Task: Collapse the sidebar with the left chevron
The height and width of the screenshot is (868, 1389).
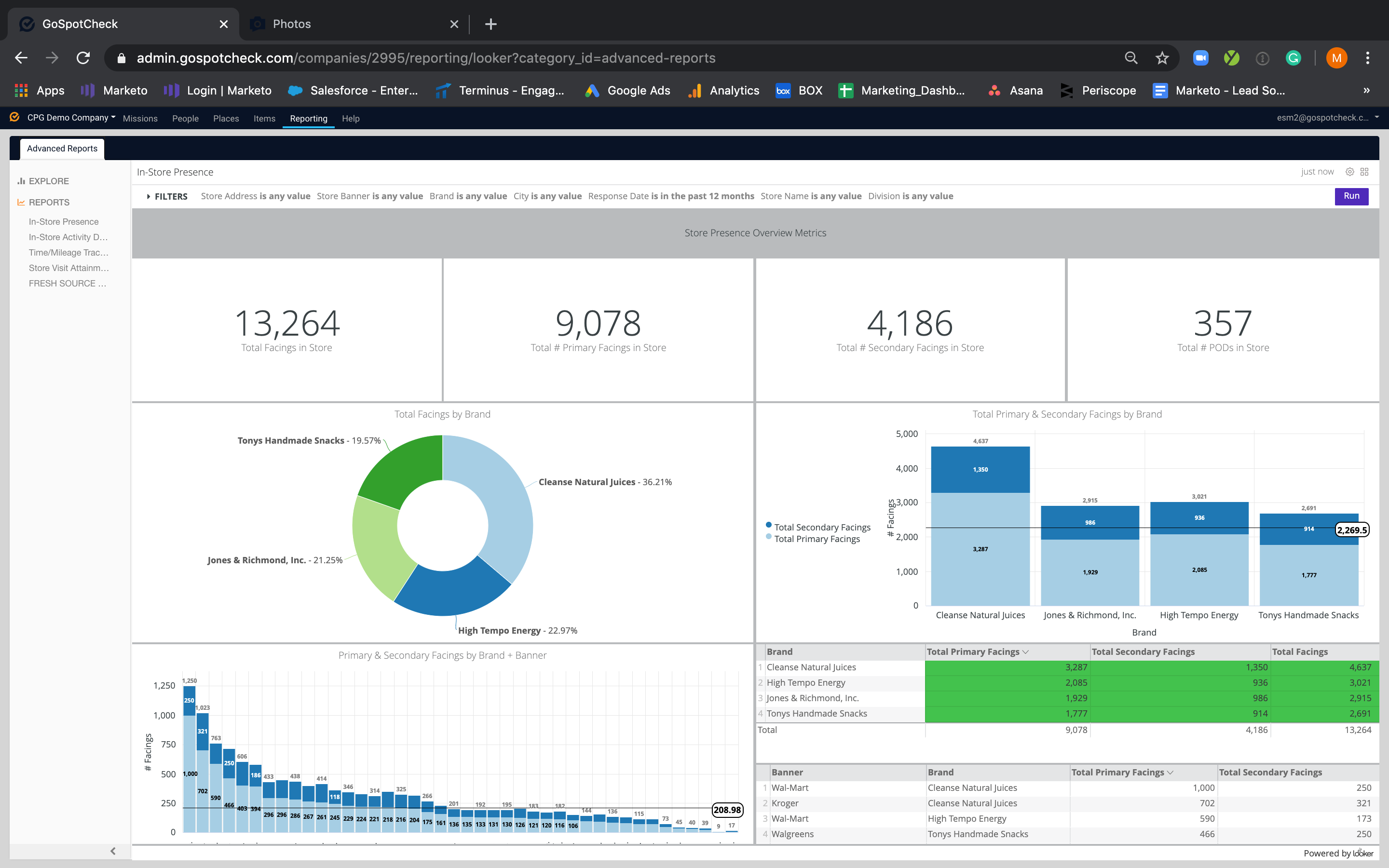Action: tap(113, 851)
